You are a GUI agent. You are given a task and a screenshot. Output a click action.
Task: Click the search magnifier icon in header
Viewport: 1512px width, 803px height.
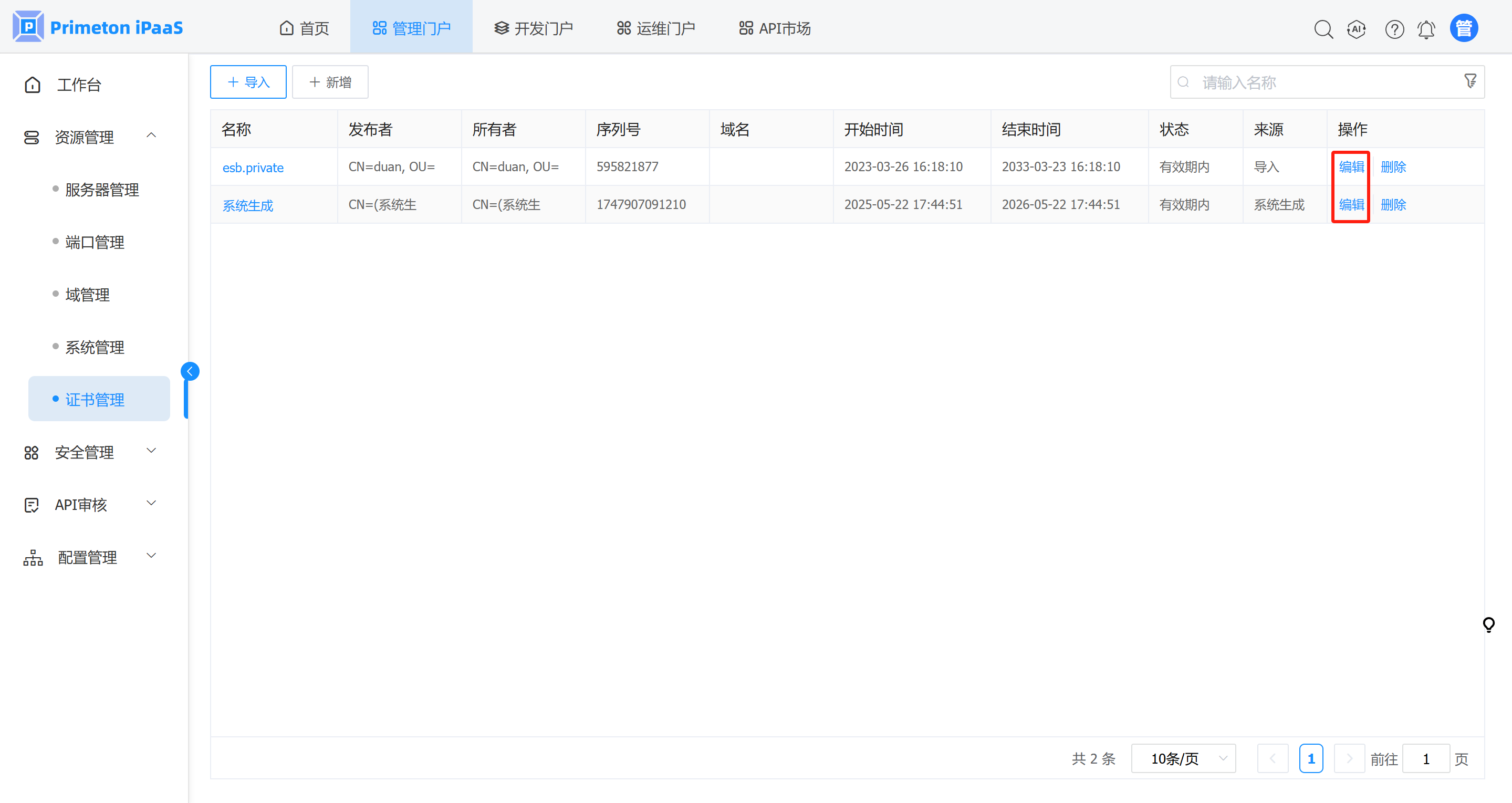tap(1323, 29)
